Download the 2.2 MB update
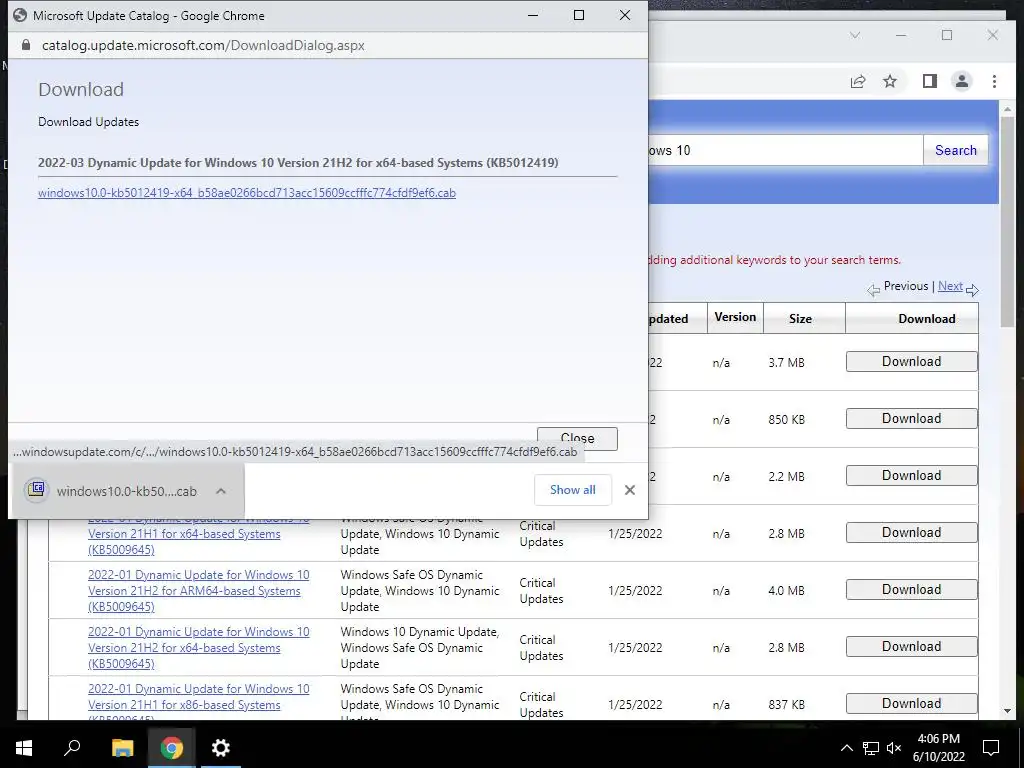 (x=912, y=475)
